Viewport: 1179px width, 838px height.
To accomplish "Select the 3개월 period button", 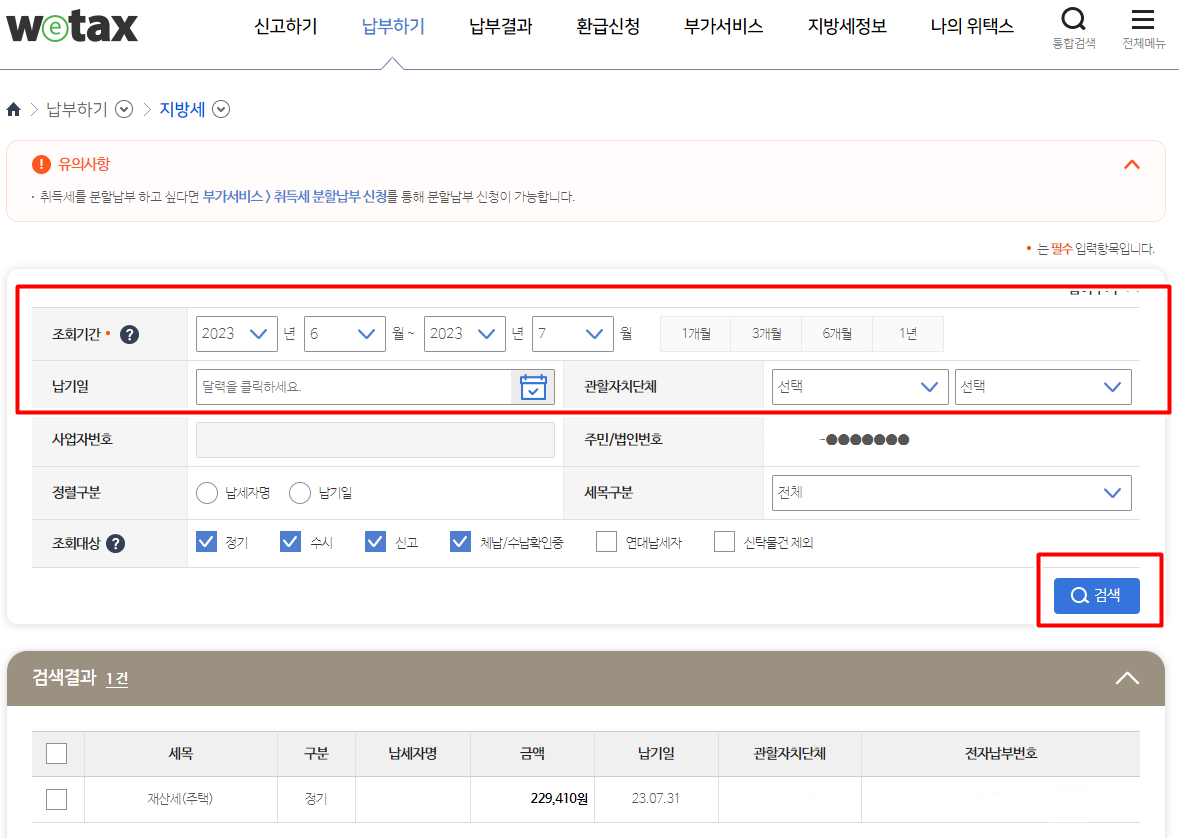I will coord(766,334).
